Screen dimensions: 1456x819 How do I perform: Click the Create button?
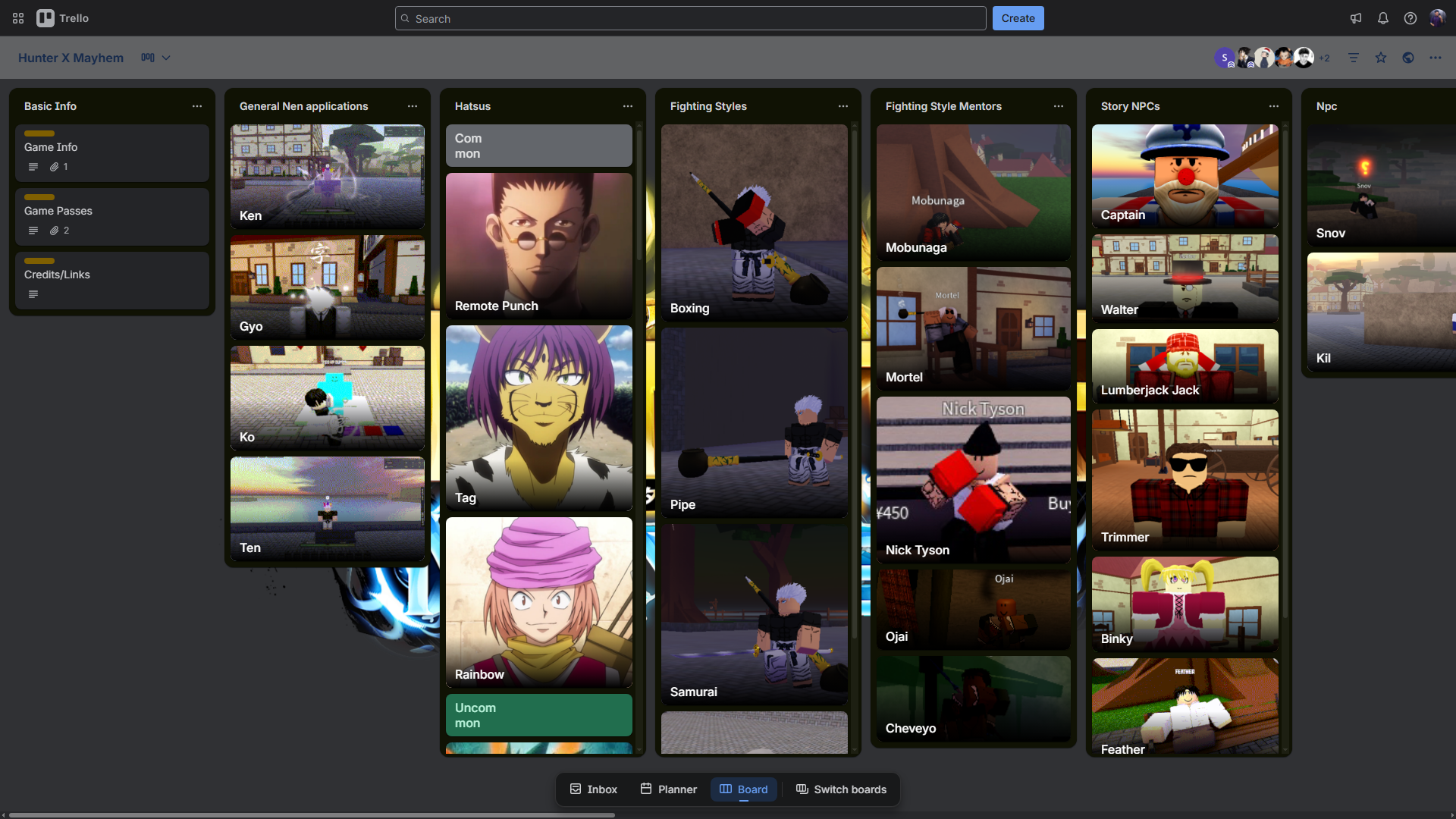tap(1018, 18)
